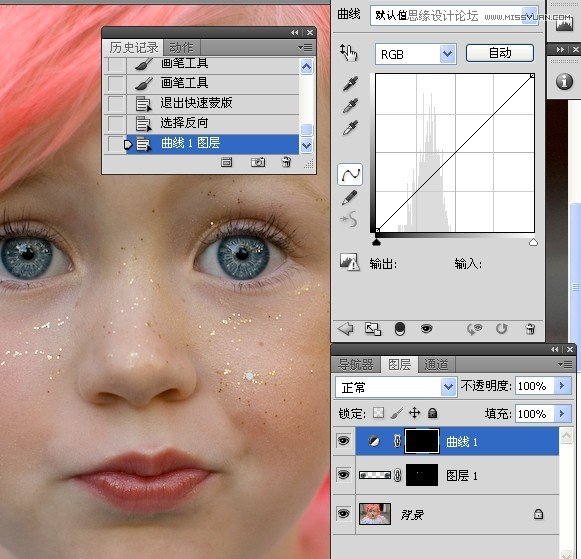
Task: Create new snapshot camera icon
Action: coord(258,162)
